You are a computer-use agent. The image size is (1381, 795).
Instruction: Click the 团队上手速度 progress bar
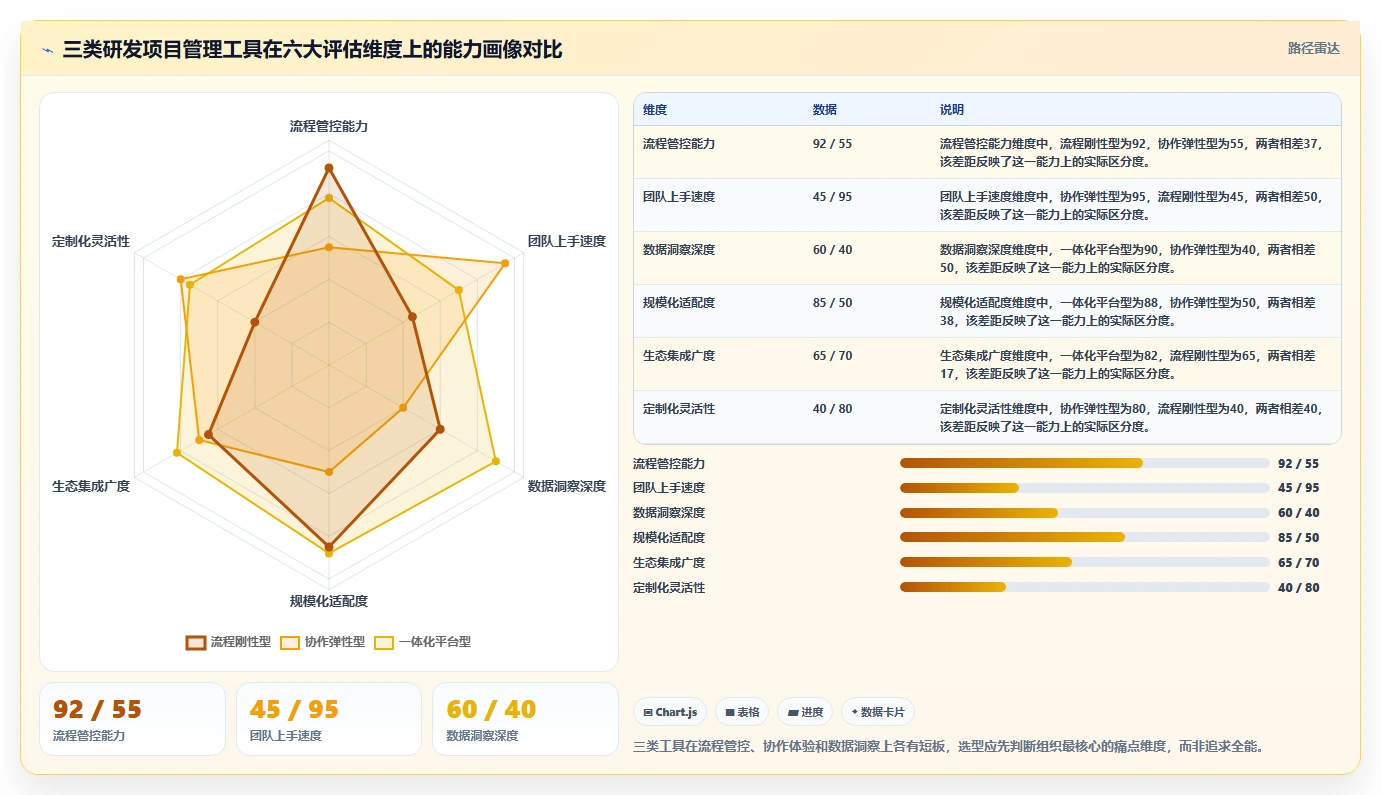(x=1084, y=488)
